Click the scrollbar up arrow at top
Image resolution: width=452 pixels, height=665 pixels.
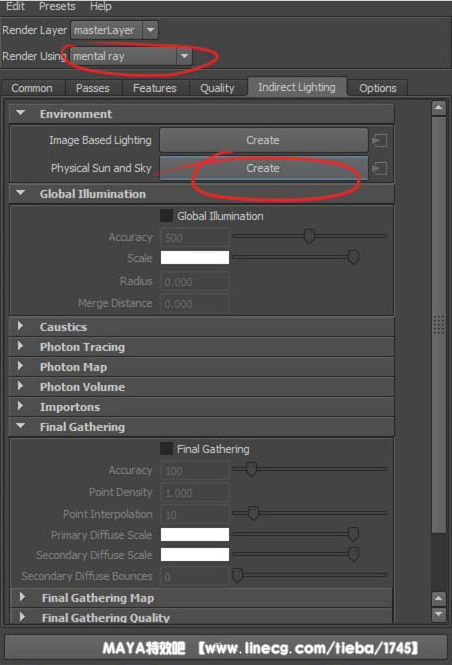(x=438, y=108)
